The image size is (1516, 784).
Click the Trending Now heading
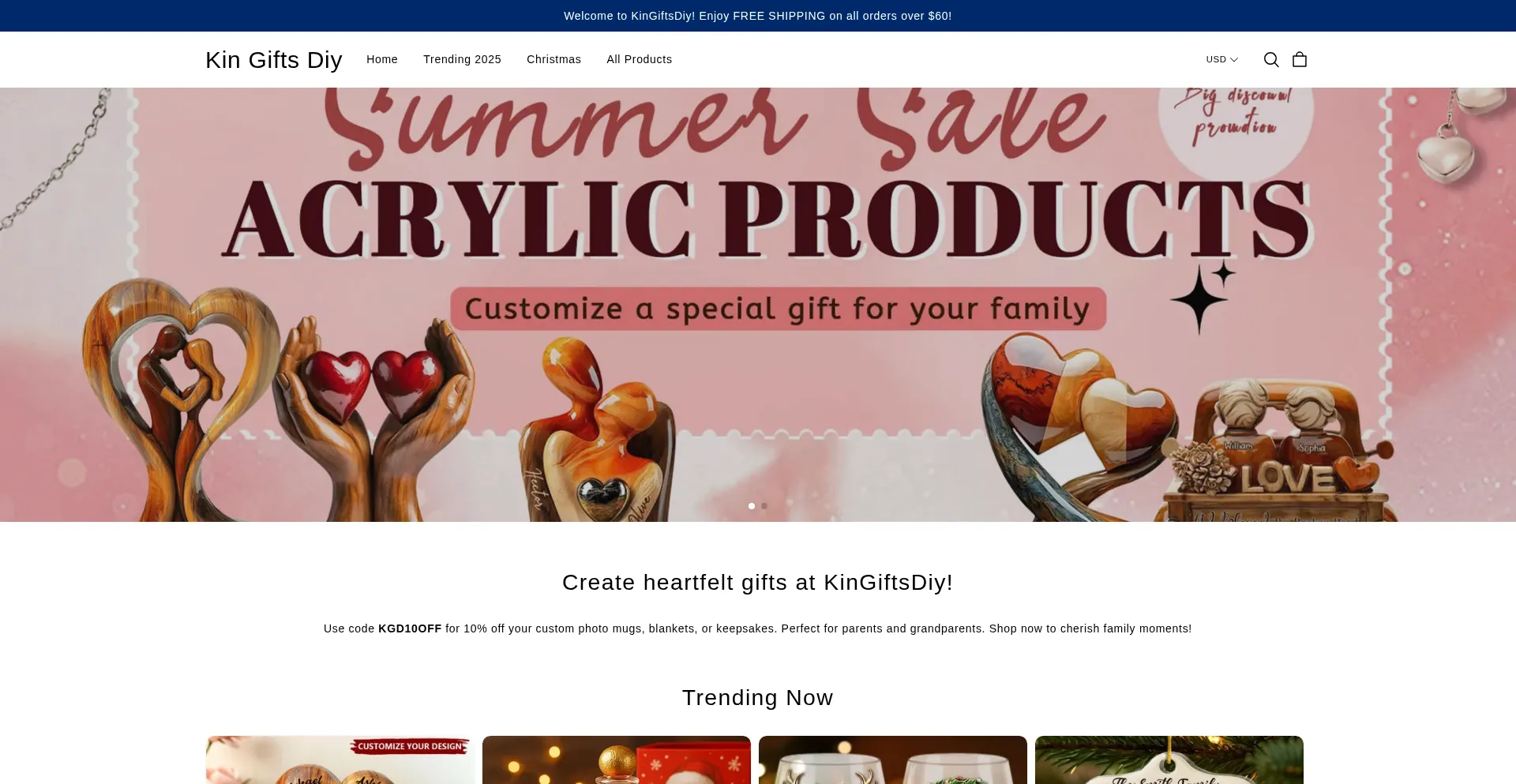point(758,698)
